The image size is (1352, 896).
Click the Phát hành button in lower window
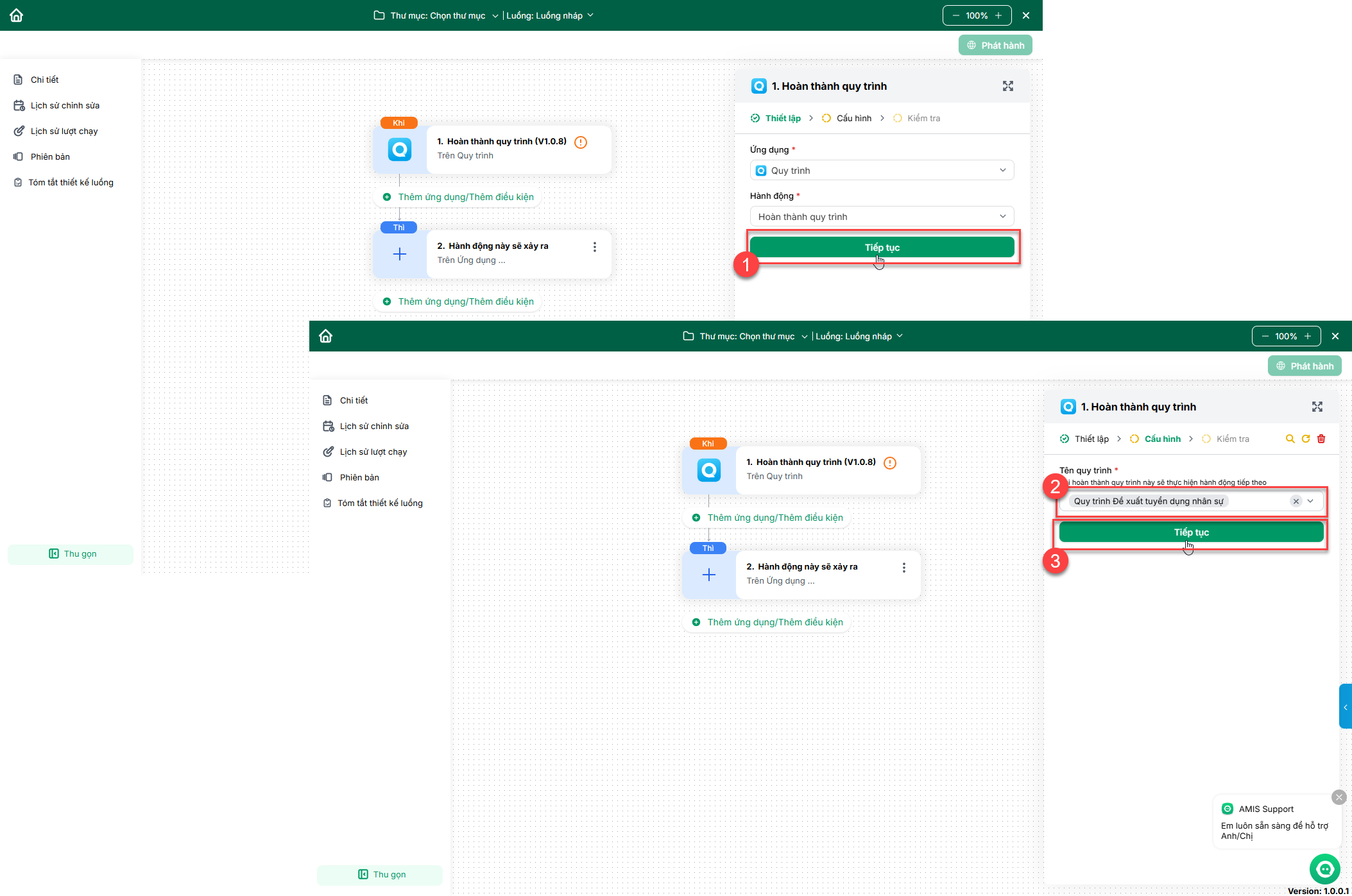(1305, 366)
